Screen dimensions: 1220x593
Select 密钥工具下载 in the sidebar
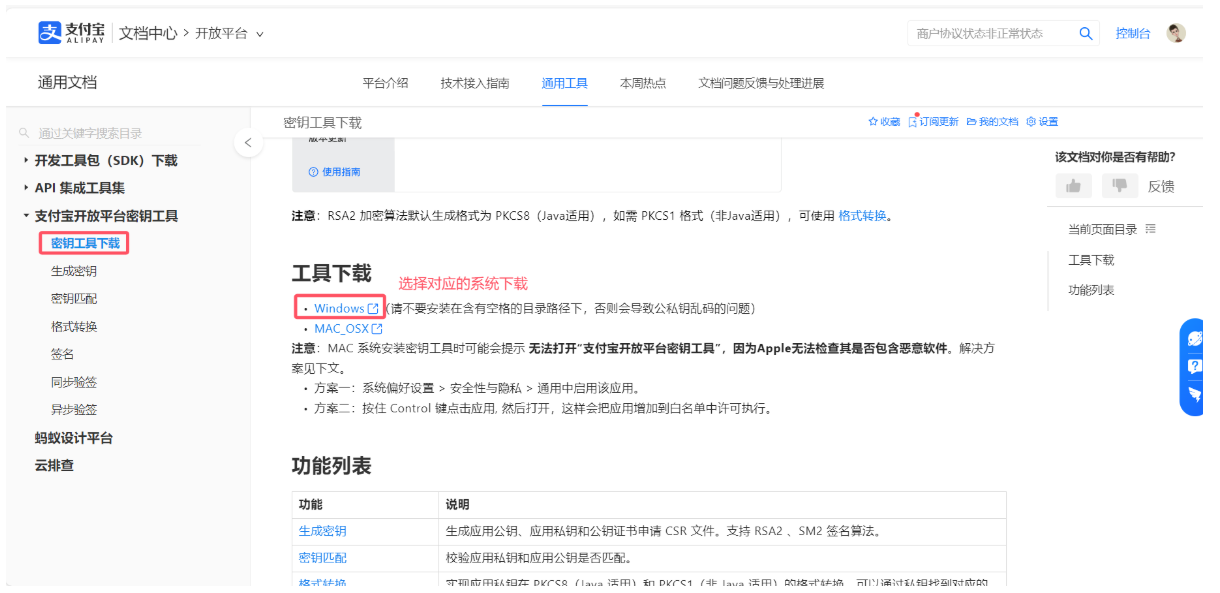click(85, 243)
